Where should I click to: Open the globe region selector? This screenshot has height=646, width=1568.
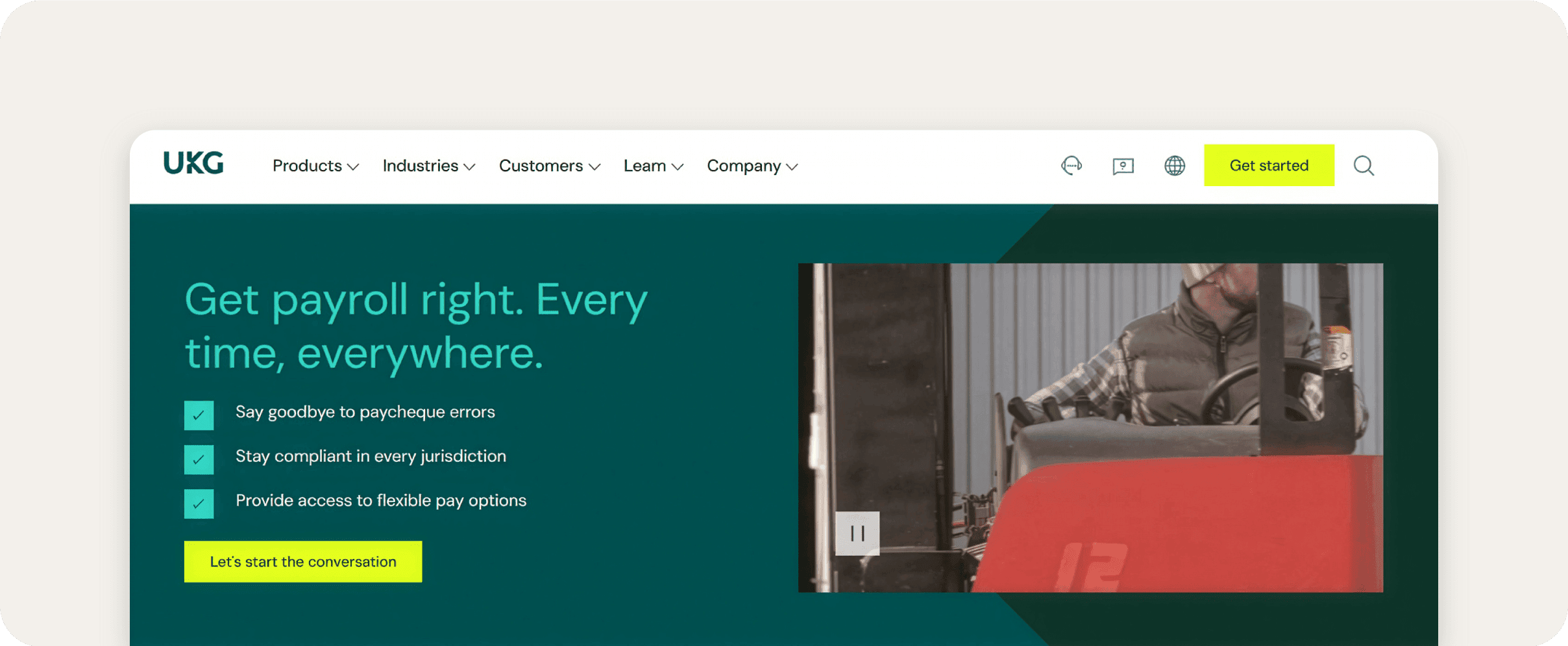click(x=1174, y=166)
